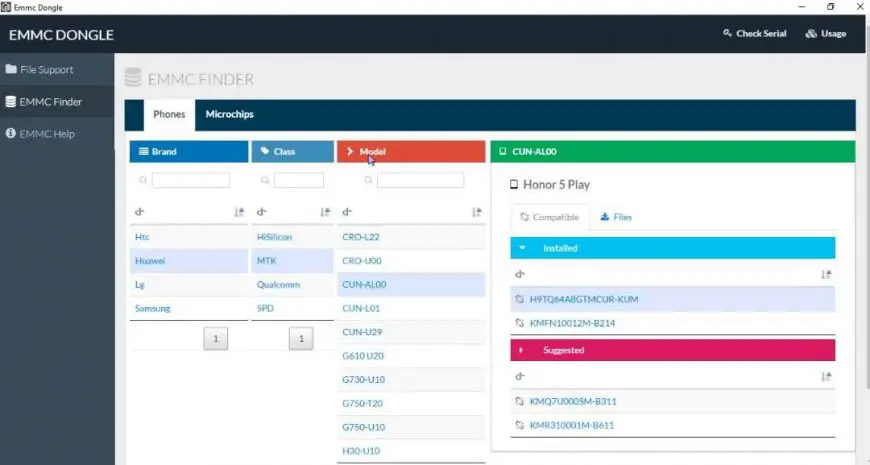870x465 pixels.
Task: Open the Compatible tab for Honor 5 Play
Action: (549, 217)
